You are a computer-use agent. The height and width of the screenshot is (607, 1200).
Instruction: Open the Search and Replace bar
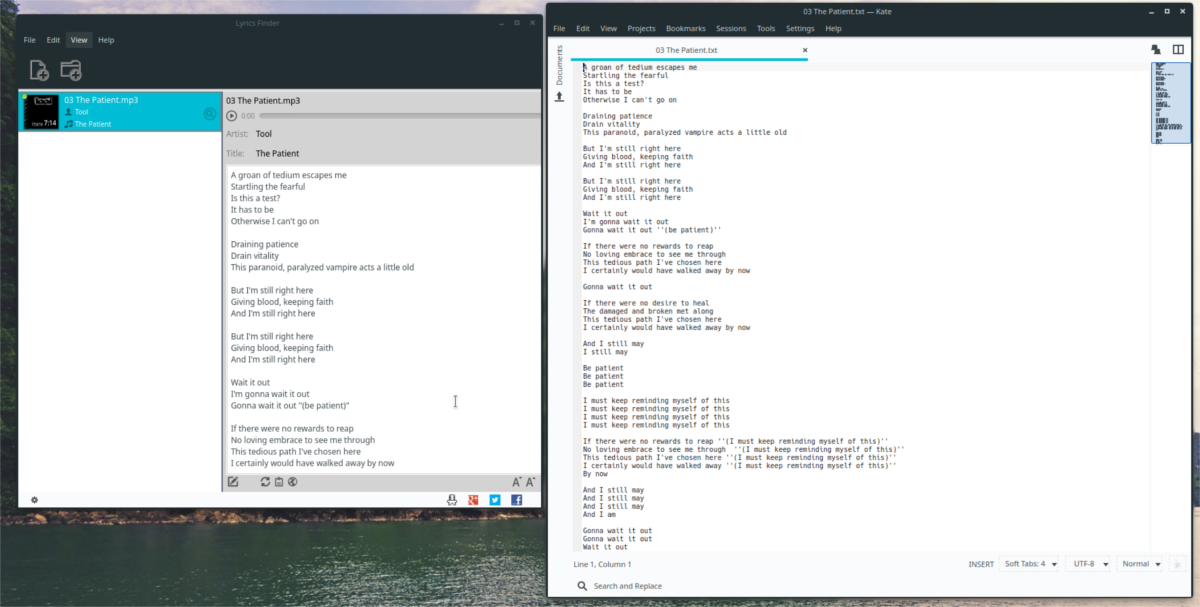pyautogui.click(x=629, y=586)
